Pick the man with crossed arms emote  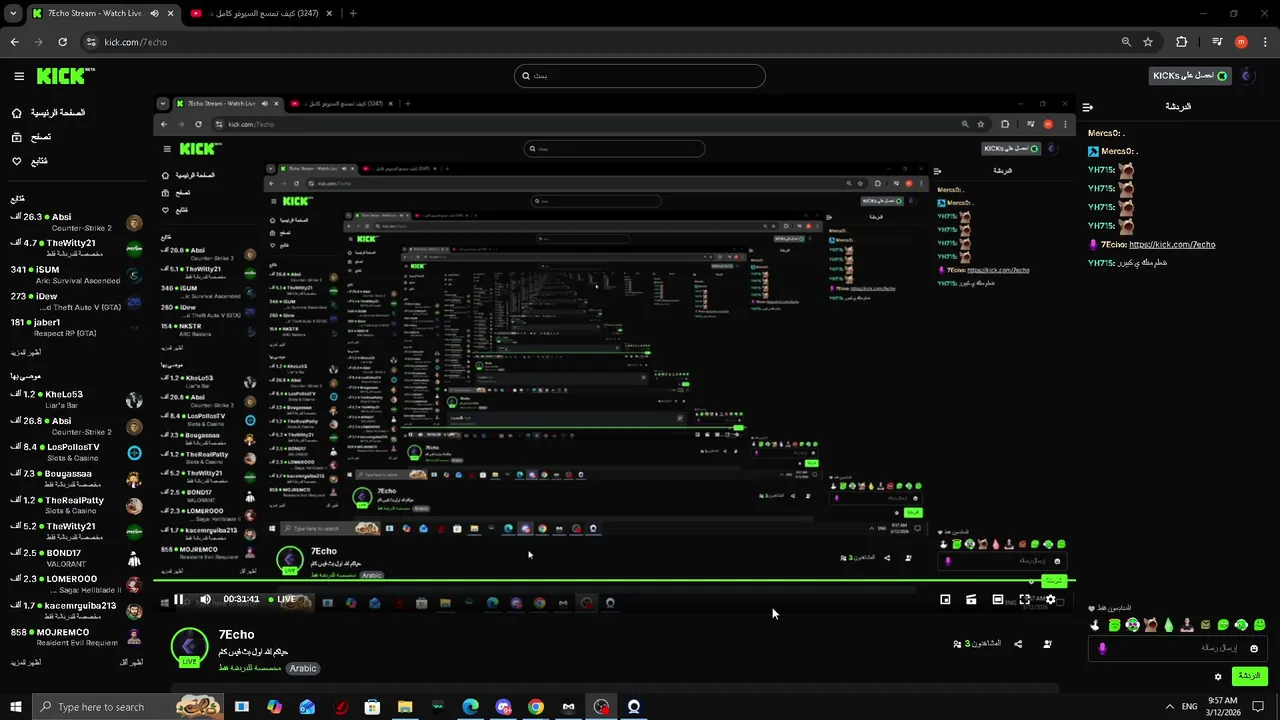[x=1186, y=625]
